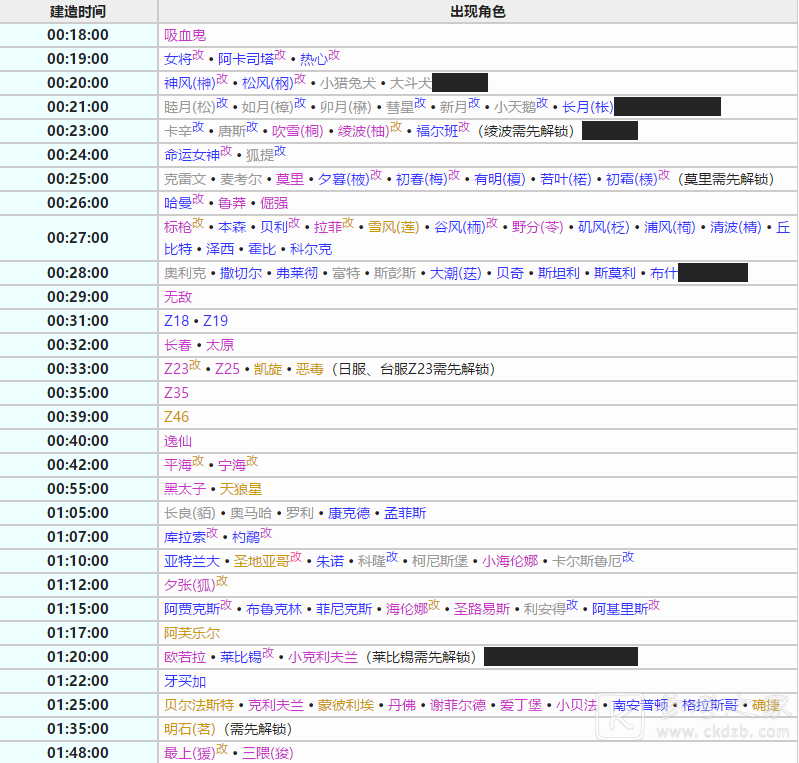Open the 牙买加 link

tap(185, 680)
